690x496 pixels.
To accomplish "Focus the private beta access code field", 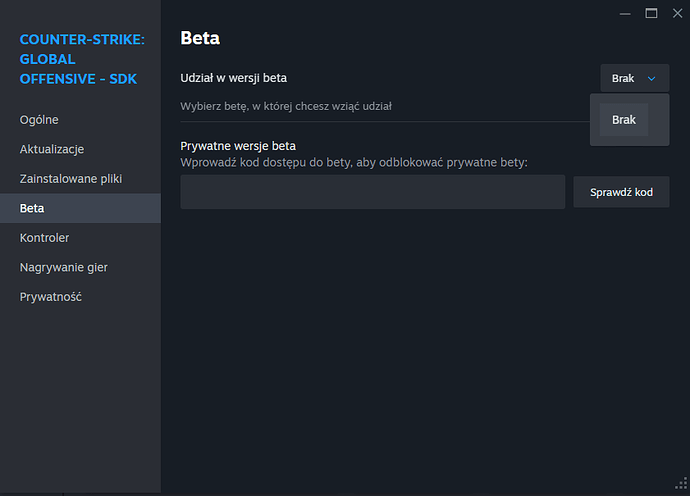I will tap(372, 192).
